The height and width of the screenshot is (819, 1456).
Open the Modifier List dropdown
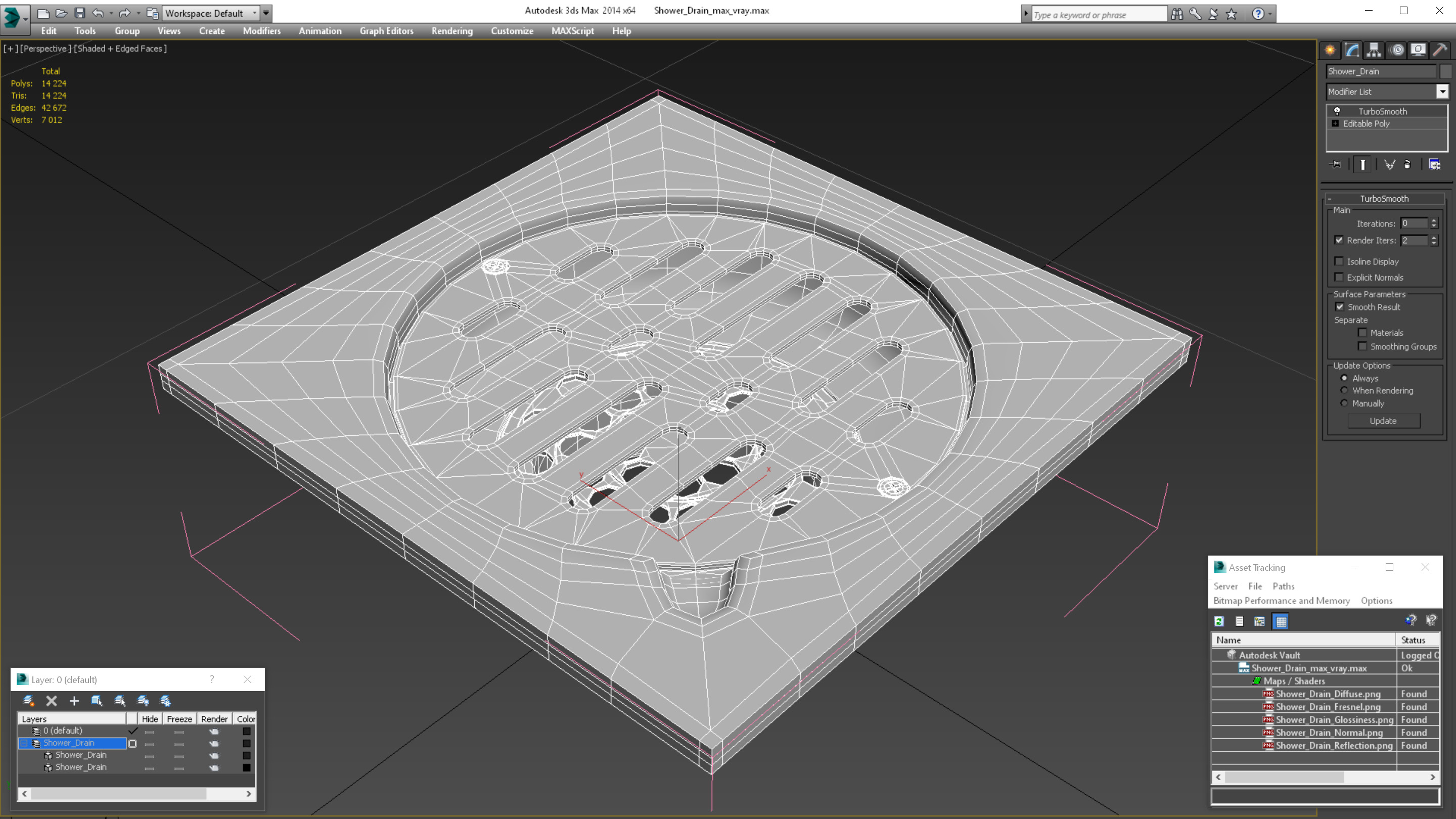point(1442,92)
